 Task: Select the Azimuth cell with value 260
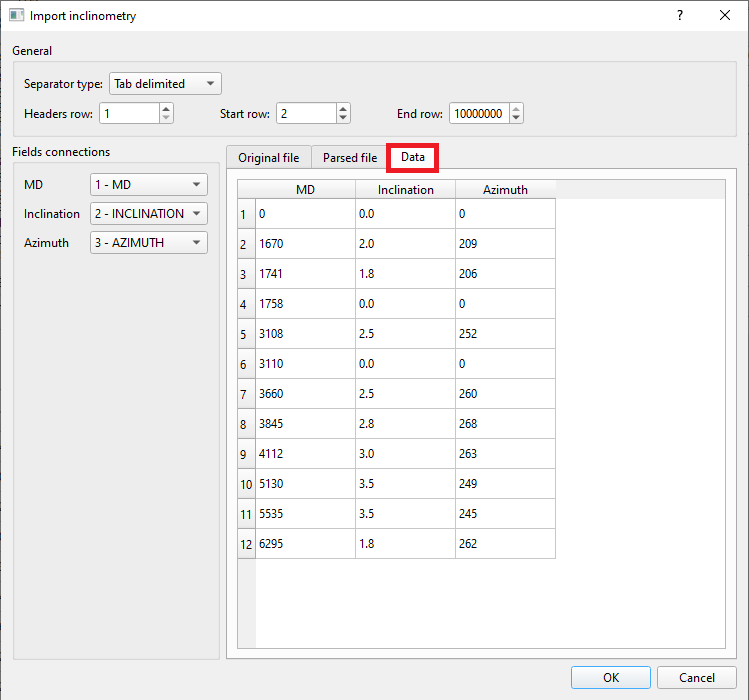click(505, 394)
